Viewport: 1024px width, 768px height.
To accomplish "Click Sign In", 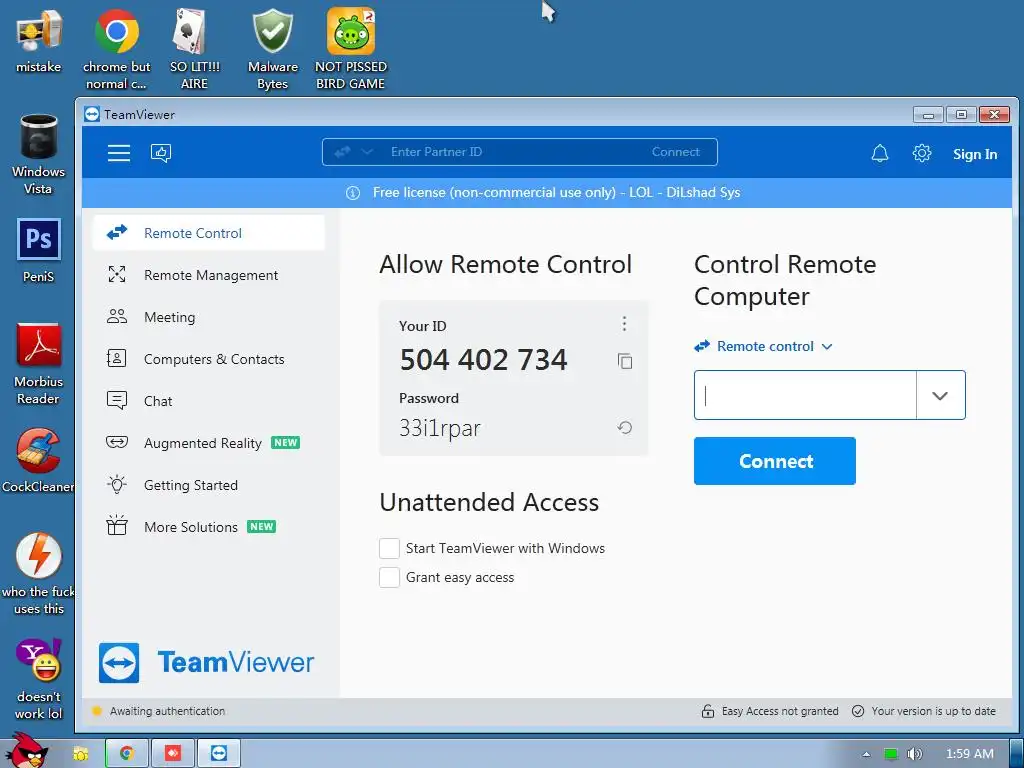I will point(974,154).
